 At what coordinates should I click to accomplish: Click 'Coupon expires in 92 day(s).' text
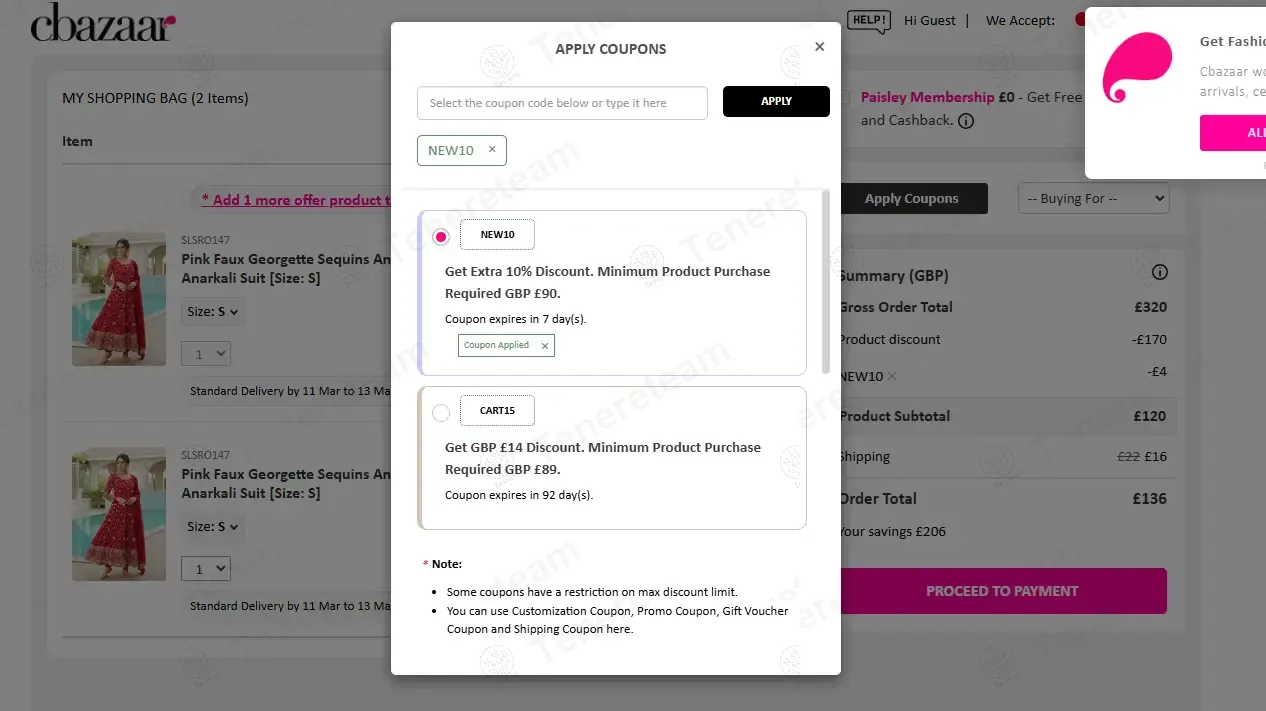click(519, 495)
